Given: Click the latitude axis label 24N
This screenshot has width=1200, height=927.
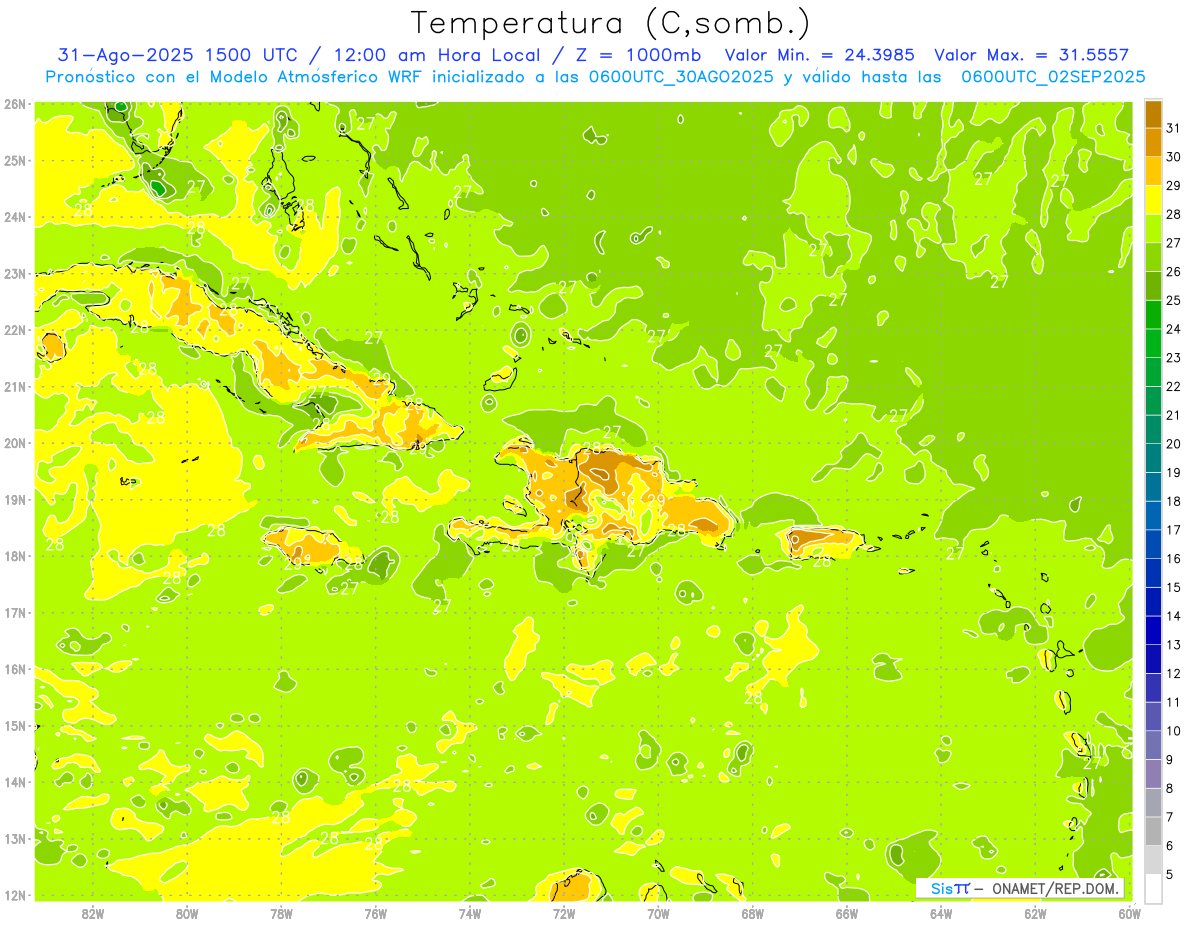Looking at the screenshot, I should pyautogui.click(x=15, y=217).
